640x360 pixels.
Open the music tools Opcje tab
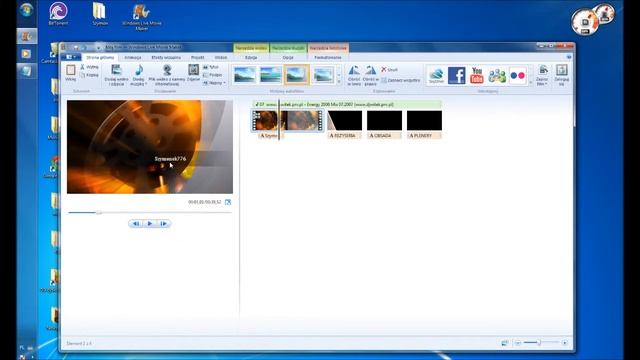pos(288,58)
